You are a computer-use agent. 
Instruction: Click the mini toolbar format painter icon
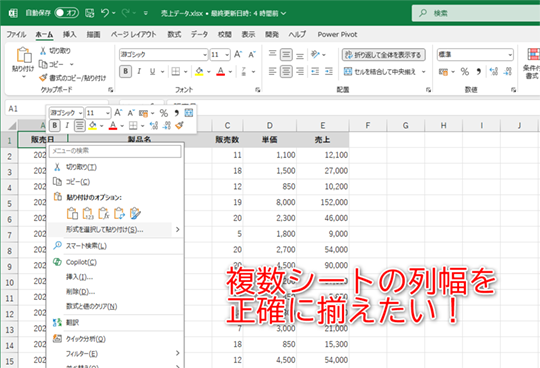pyautogui.click(x=179, y=126)
